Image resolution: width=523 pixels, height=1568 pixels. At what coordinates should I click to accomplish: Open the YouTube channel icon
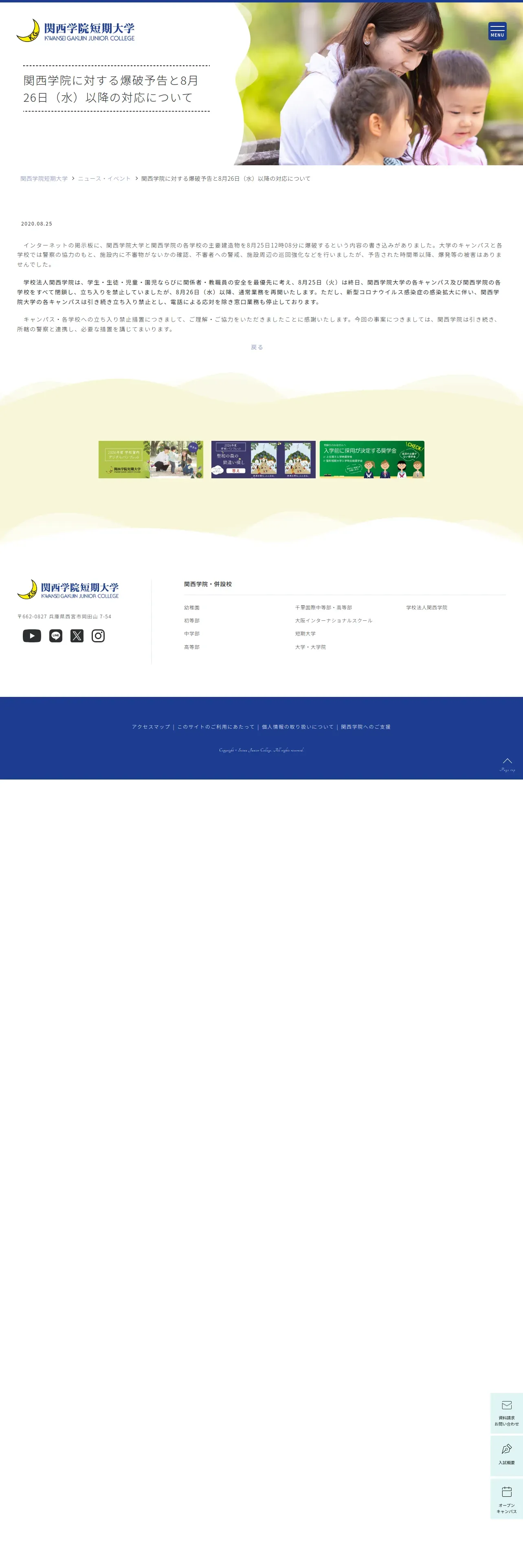click(32, 635)
